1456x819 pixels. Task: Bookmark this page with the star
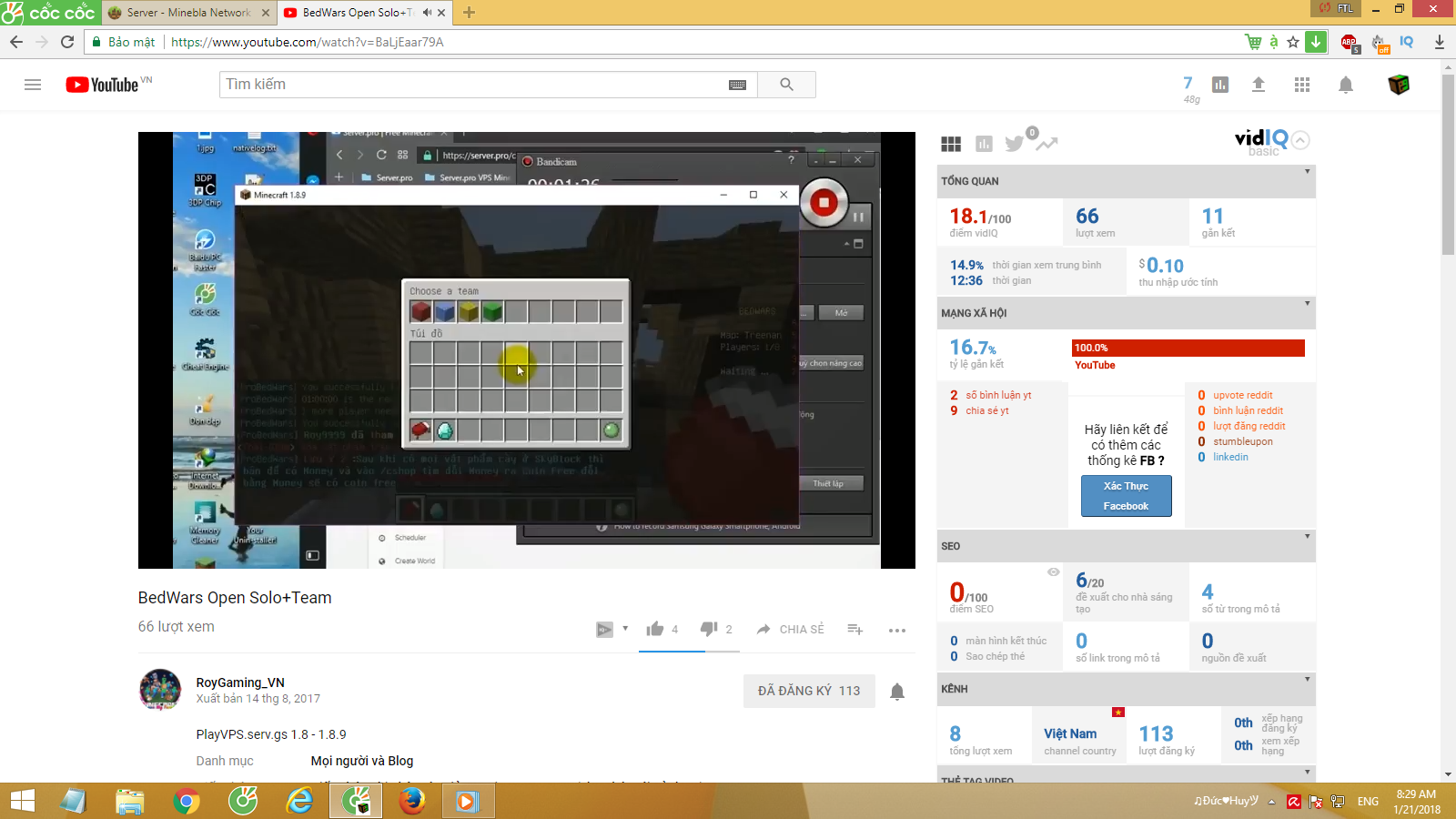point(1293,42)
